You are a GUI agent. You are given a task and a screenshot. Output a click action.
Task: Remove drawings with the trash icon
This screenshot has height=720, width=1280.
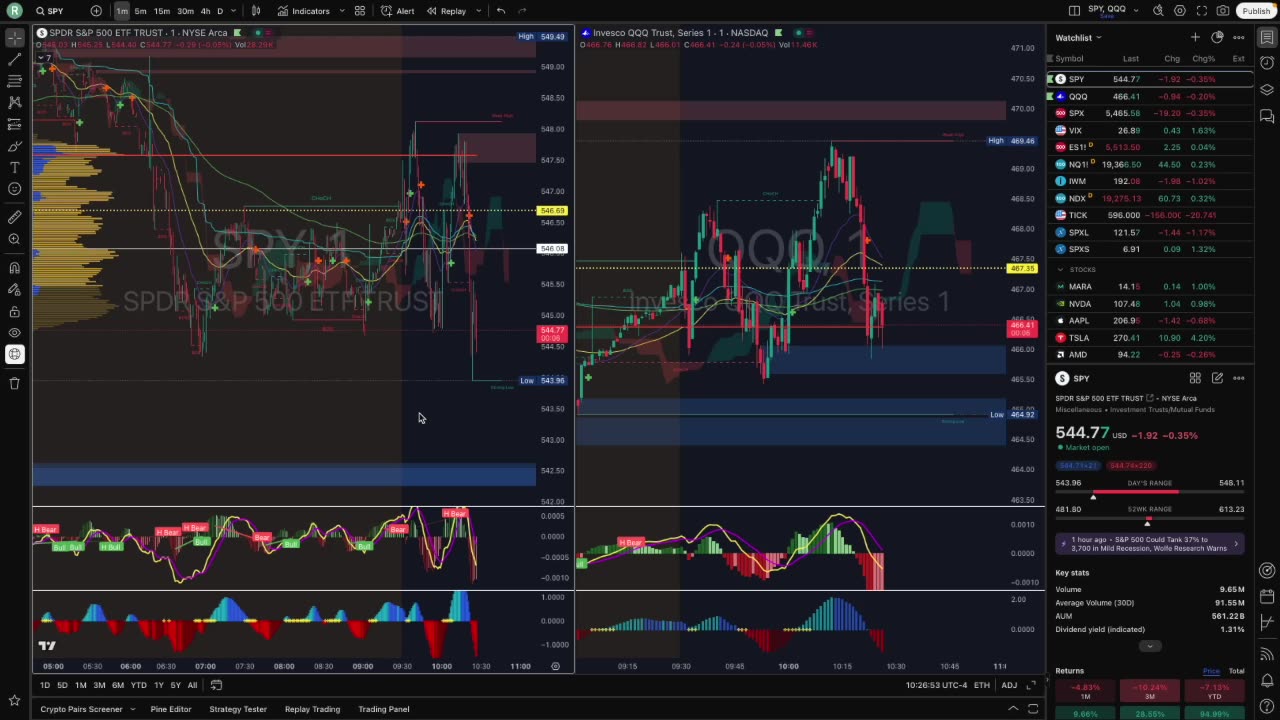(x=14, y=383)
